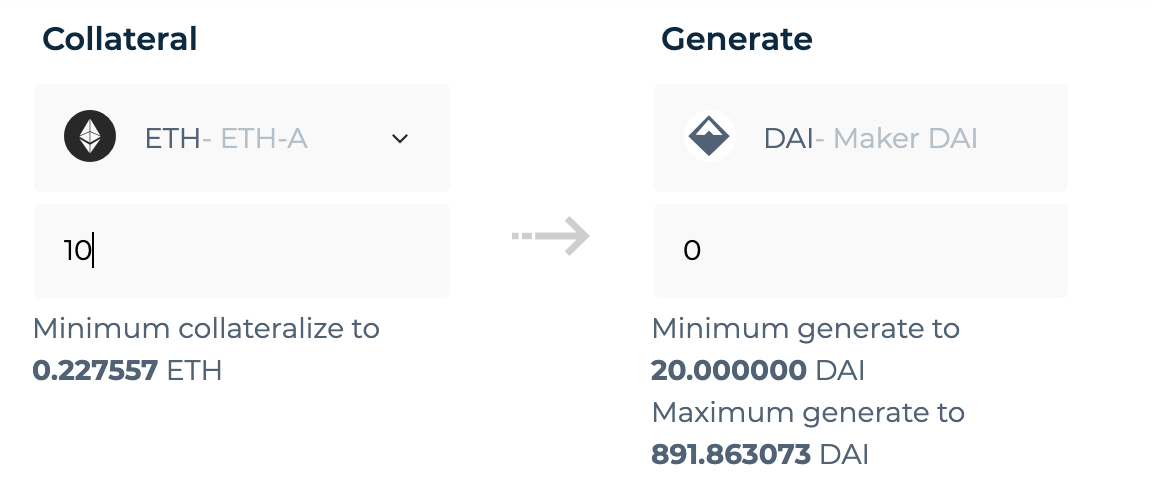Screen dimensions: 1152x492
Task: Click the 'Maximum generate to' label
Action: [807, 413]
